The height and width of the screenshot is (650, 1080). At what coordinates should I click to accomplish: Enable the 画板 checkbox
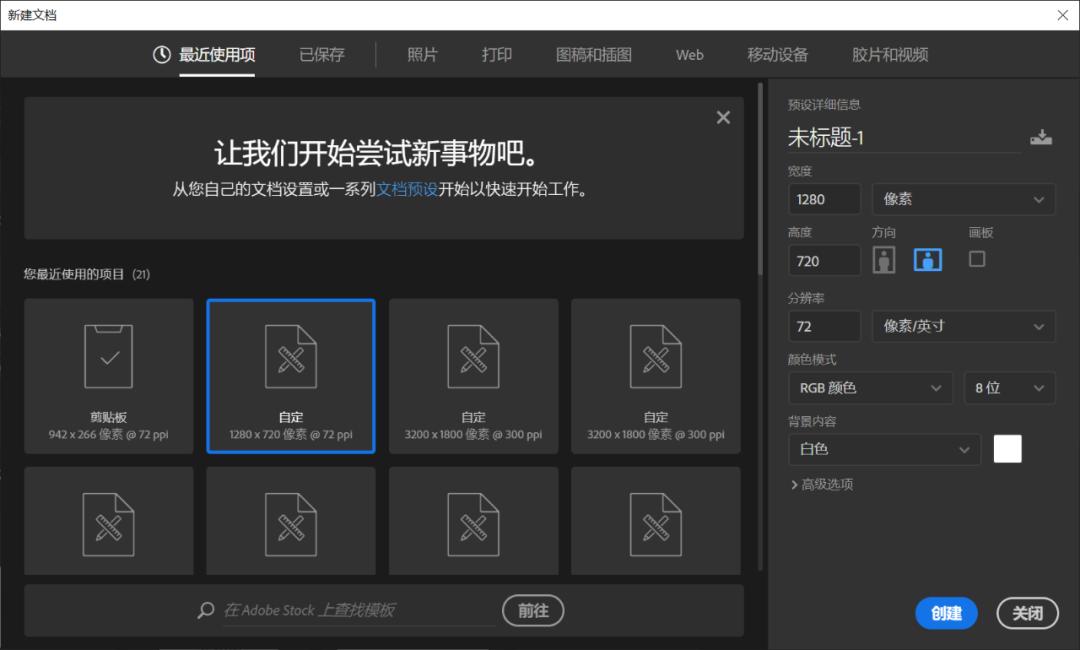pos(977,259)
